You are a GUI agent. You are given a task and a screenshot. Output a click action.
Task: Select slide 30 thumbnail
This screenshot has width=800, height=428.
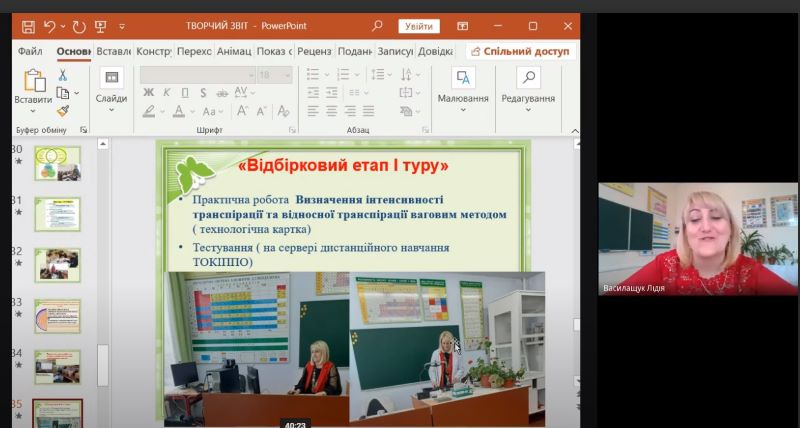pyautogui.click(x=58, y=163)
